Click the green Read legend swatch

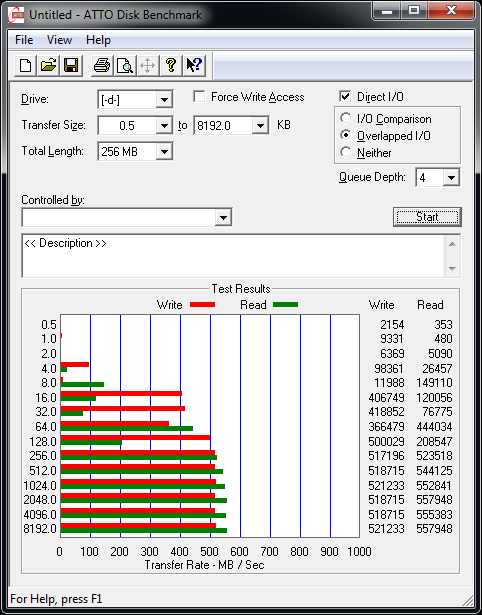[286, 304]
